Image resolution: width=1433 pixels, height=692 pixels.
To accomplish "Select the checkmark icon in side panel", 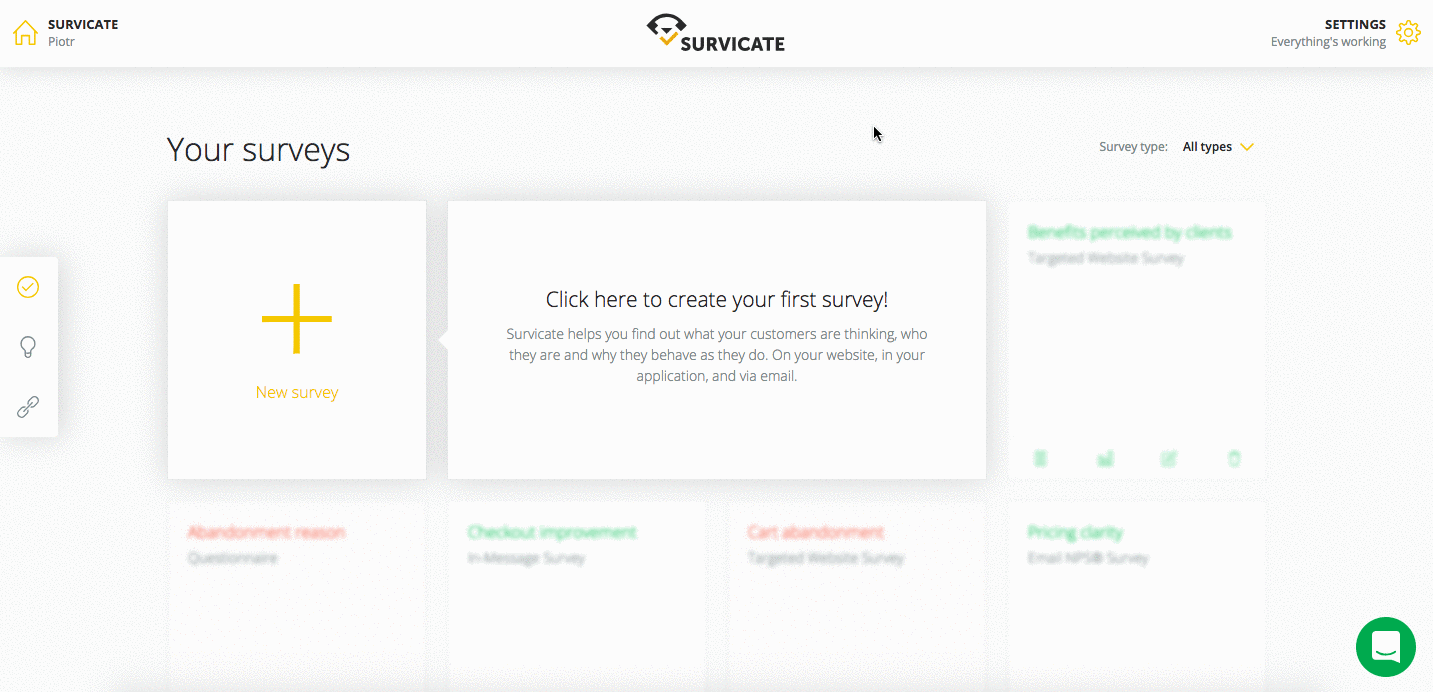I will click(x=28, y=287).
